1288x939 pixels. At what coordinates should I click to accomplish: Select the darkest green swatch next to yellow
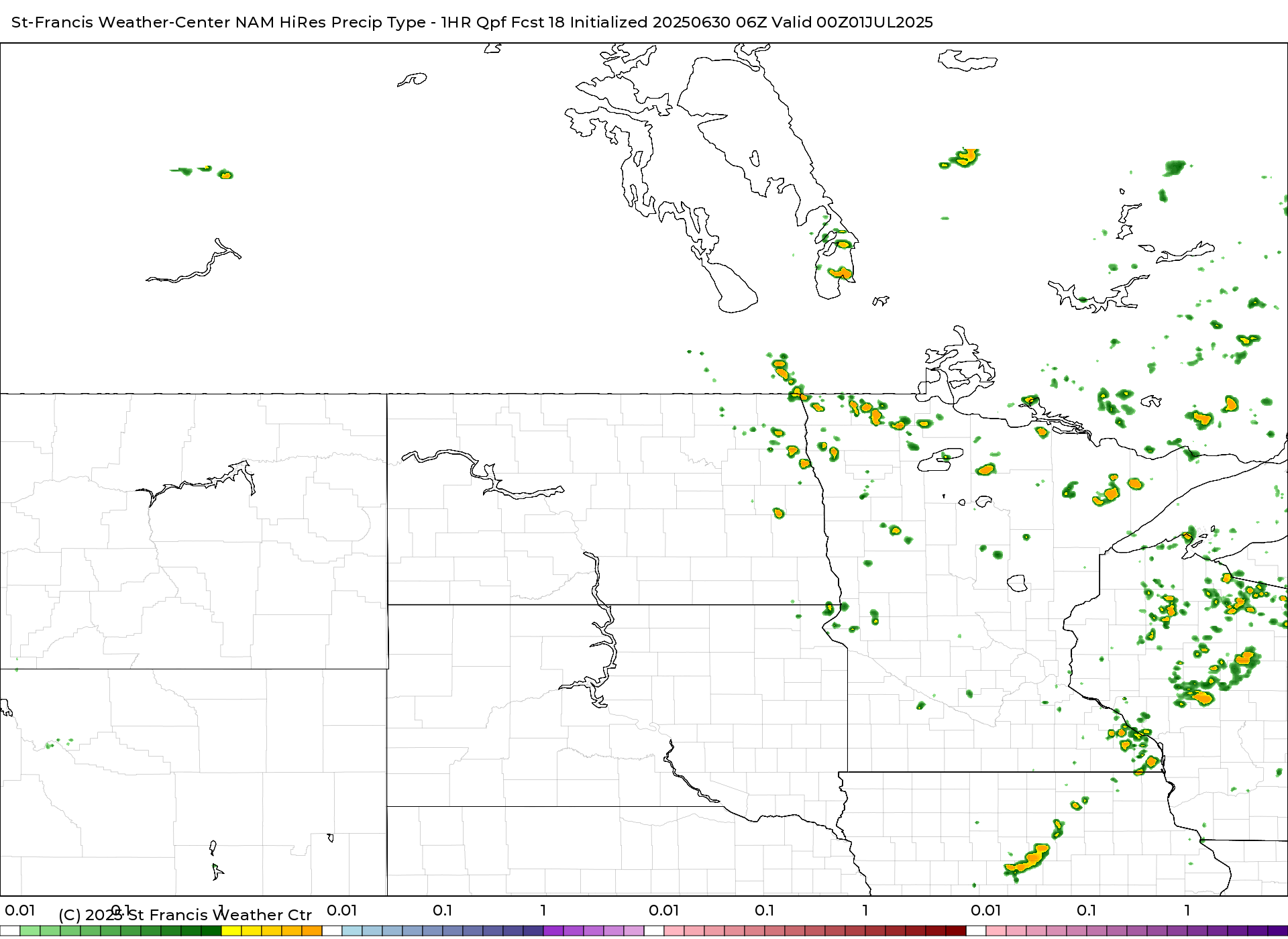point(211,931)
